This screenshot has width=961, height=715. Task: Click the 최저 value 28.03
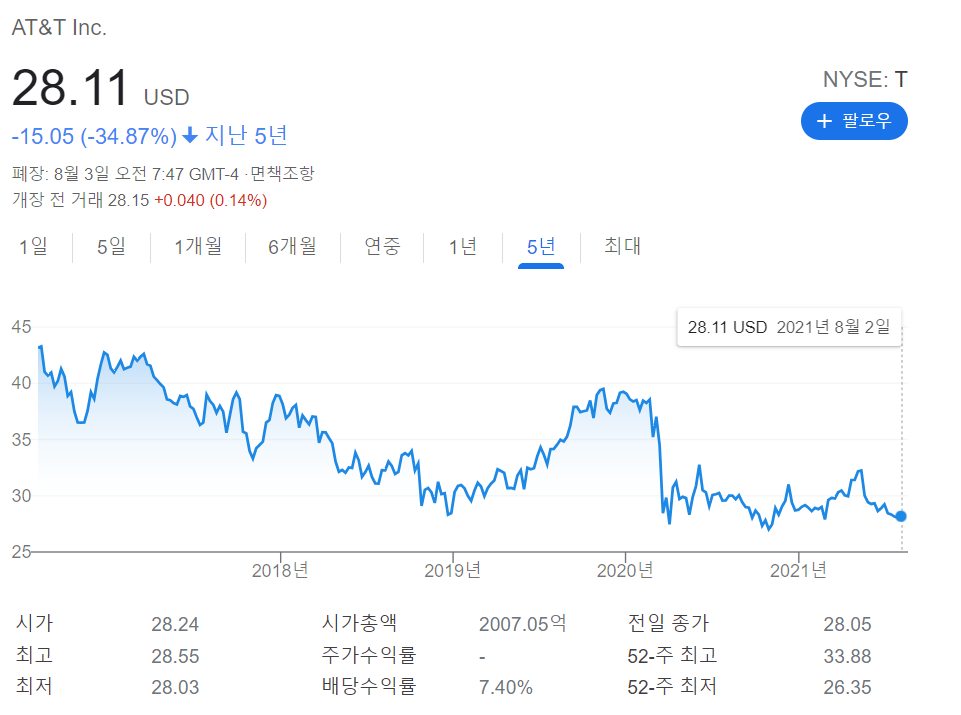pyautogui.click(x=175, y=687)
